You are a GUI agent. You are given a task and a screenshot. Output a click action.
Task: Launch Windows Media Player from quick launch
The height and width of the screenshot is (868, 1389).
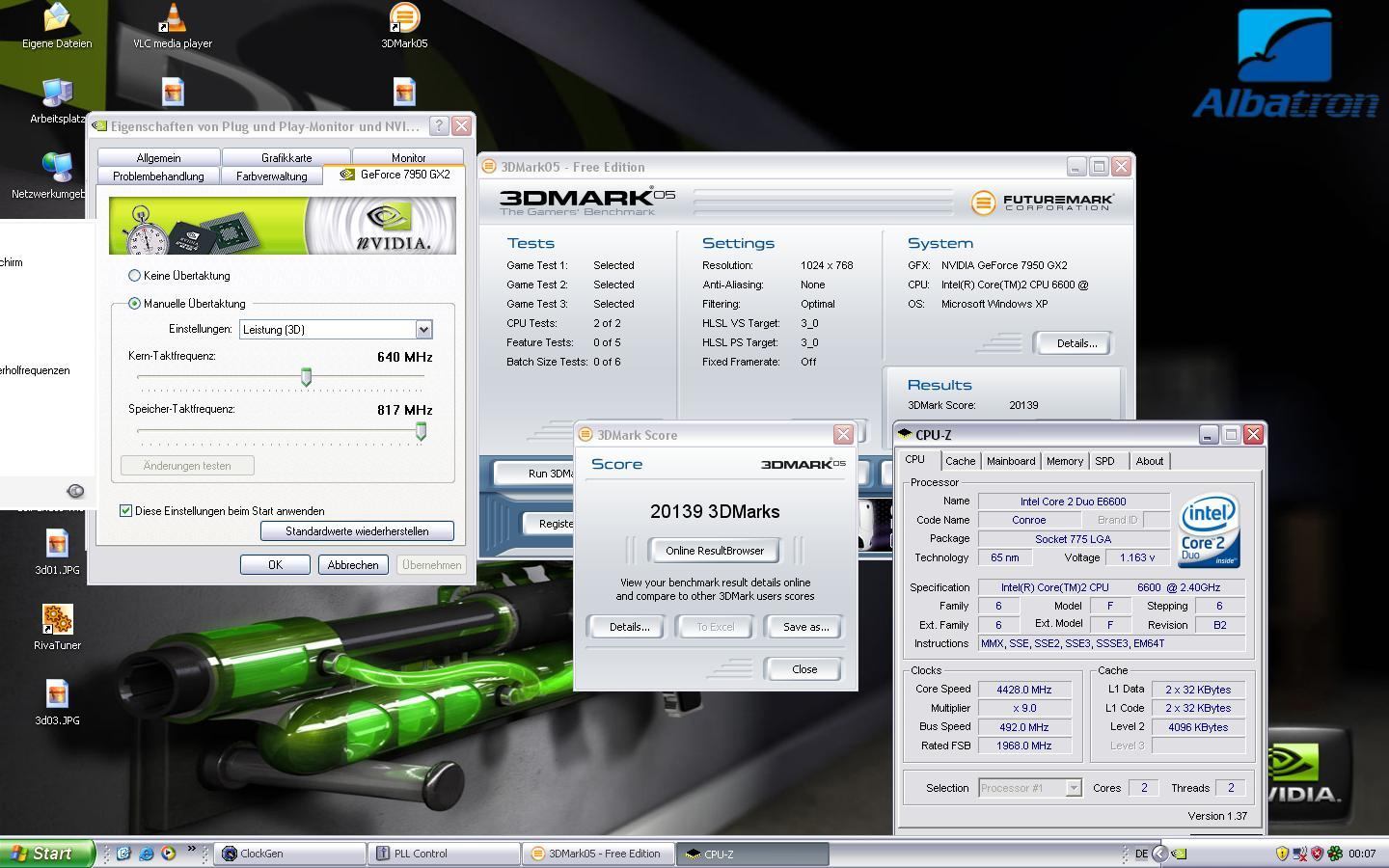point(169,854)
